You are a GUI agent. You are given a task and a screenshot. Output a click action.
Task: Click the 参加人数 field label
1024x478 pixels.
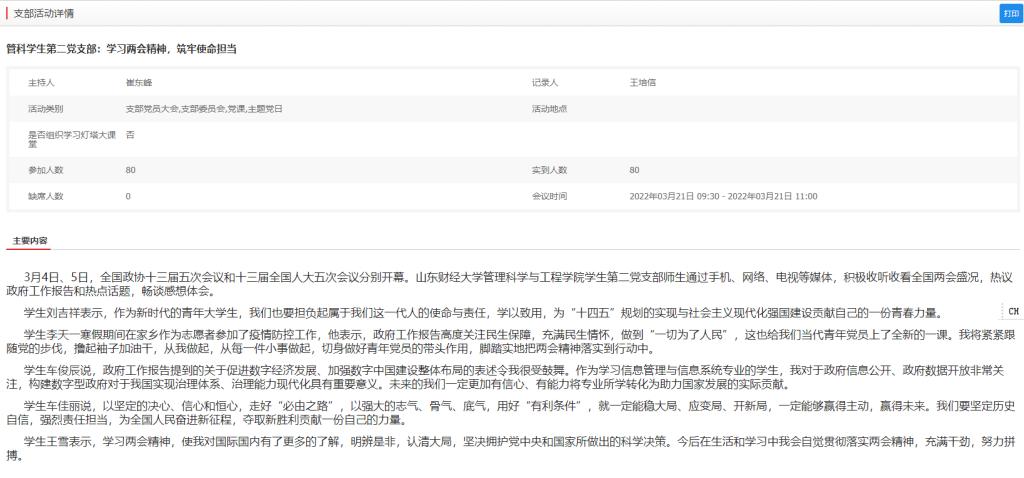[x=45, y=170]
